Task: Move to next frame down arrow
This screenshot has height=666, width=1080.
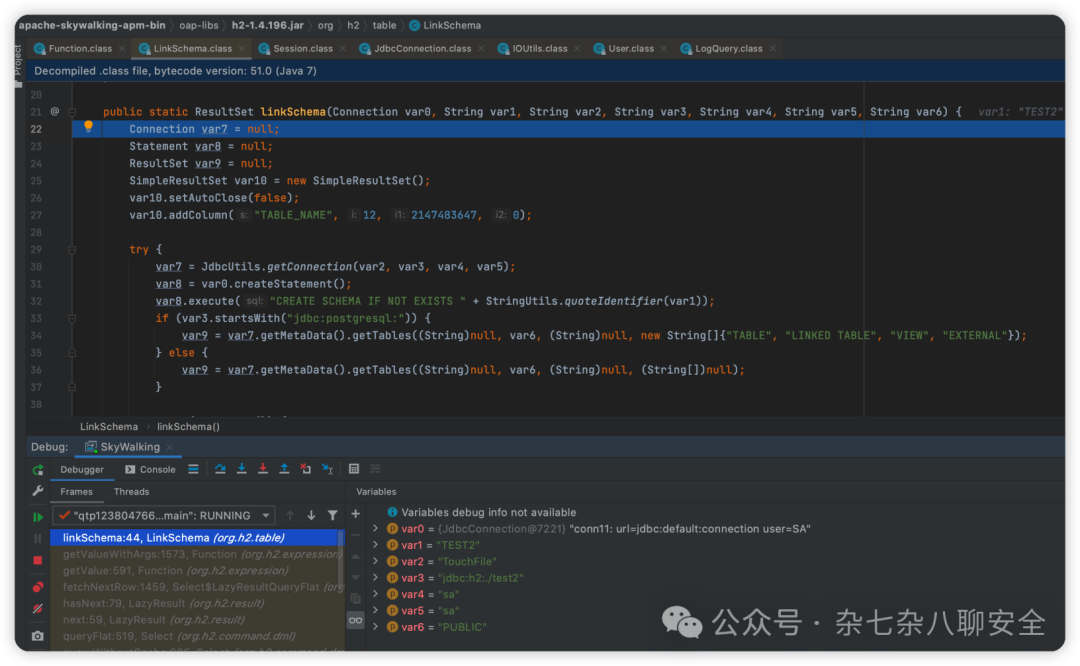Action: 311,515
